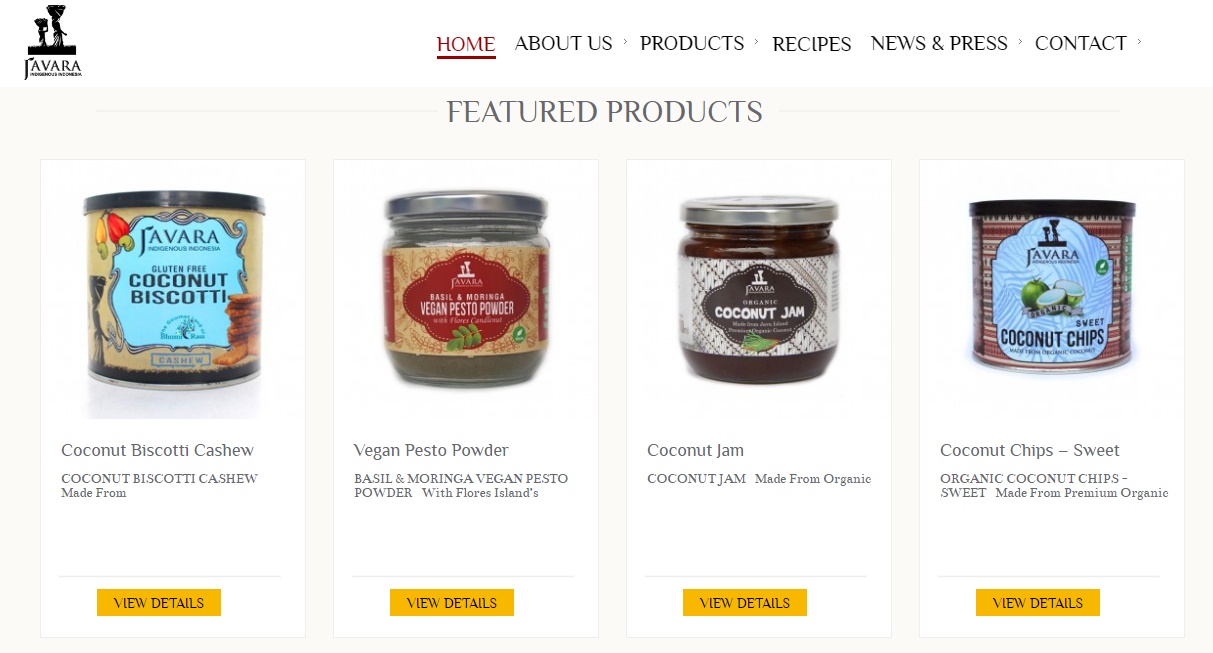Open the Recipes page
Image resolution: width=1213 pixels, height=653 pixels.
[x=812, y=44]
